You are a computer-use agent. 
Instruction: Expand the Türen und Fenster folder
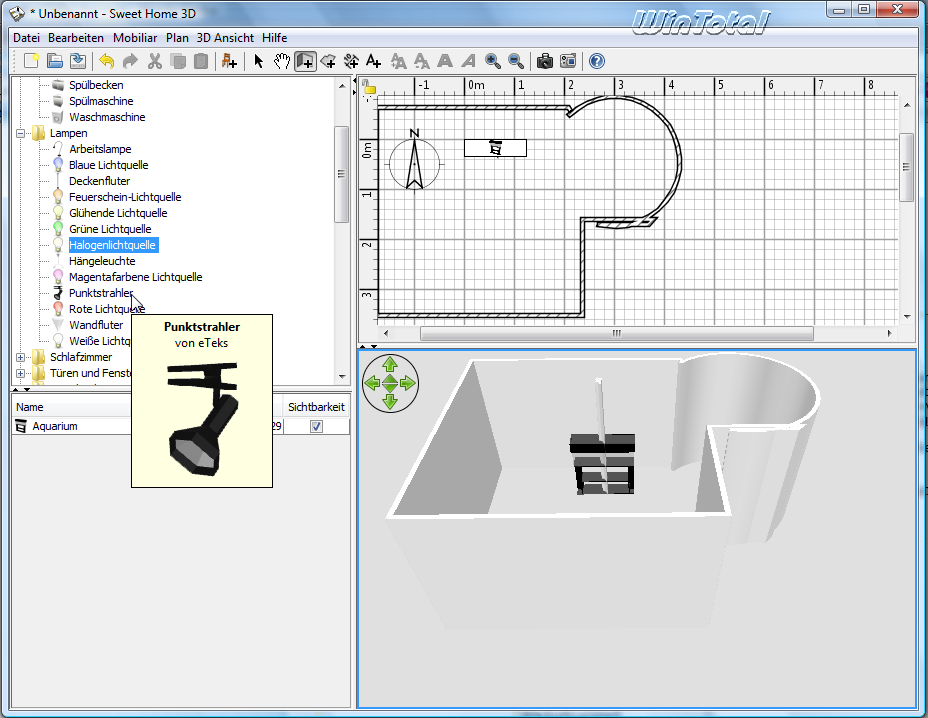coord(21,373)
